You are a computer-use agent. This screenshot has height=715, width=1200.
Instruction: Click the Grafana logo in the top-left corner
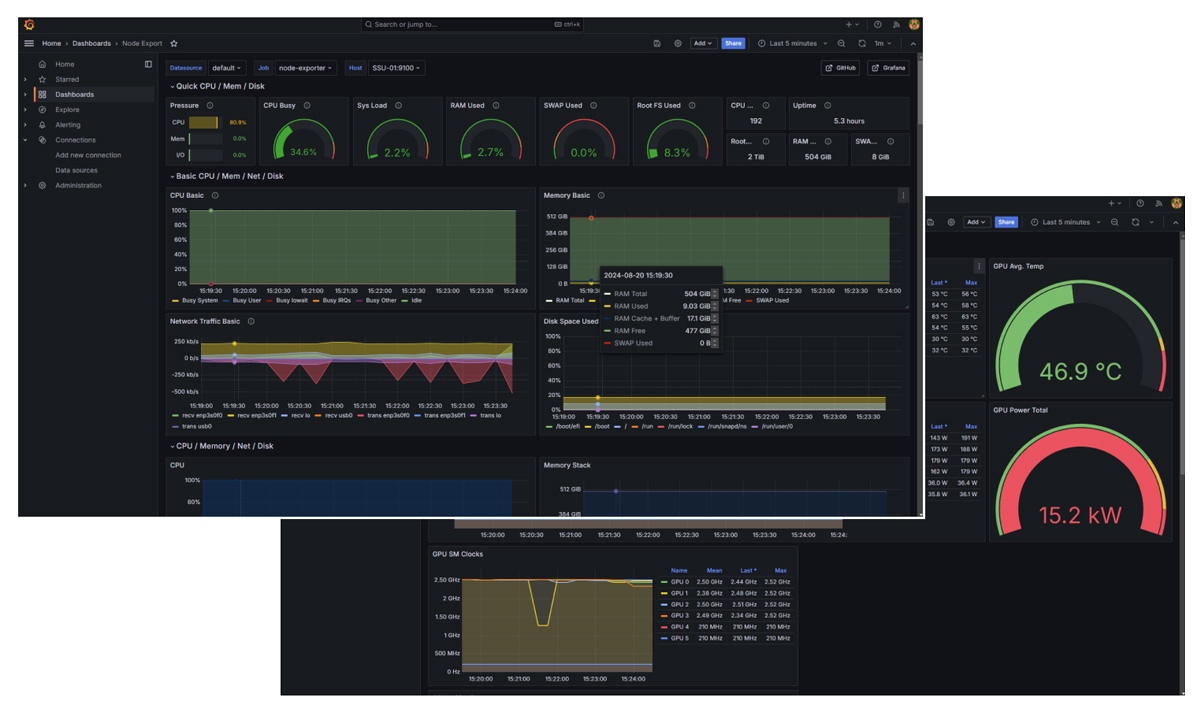pos(29,24)
